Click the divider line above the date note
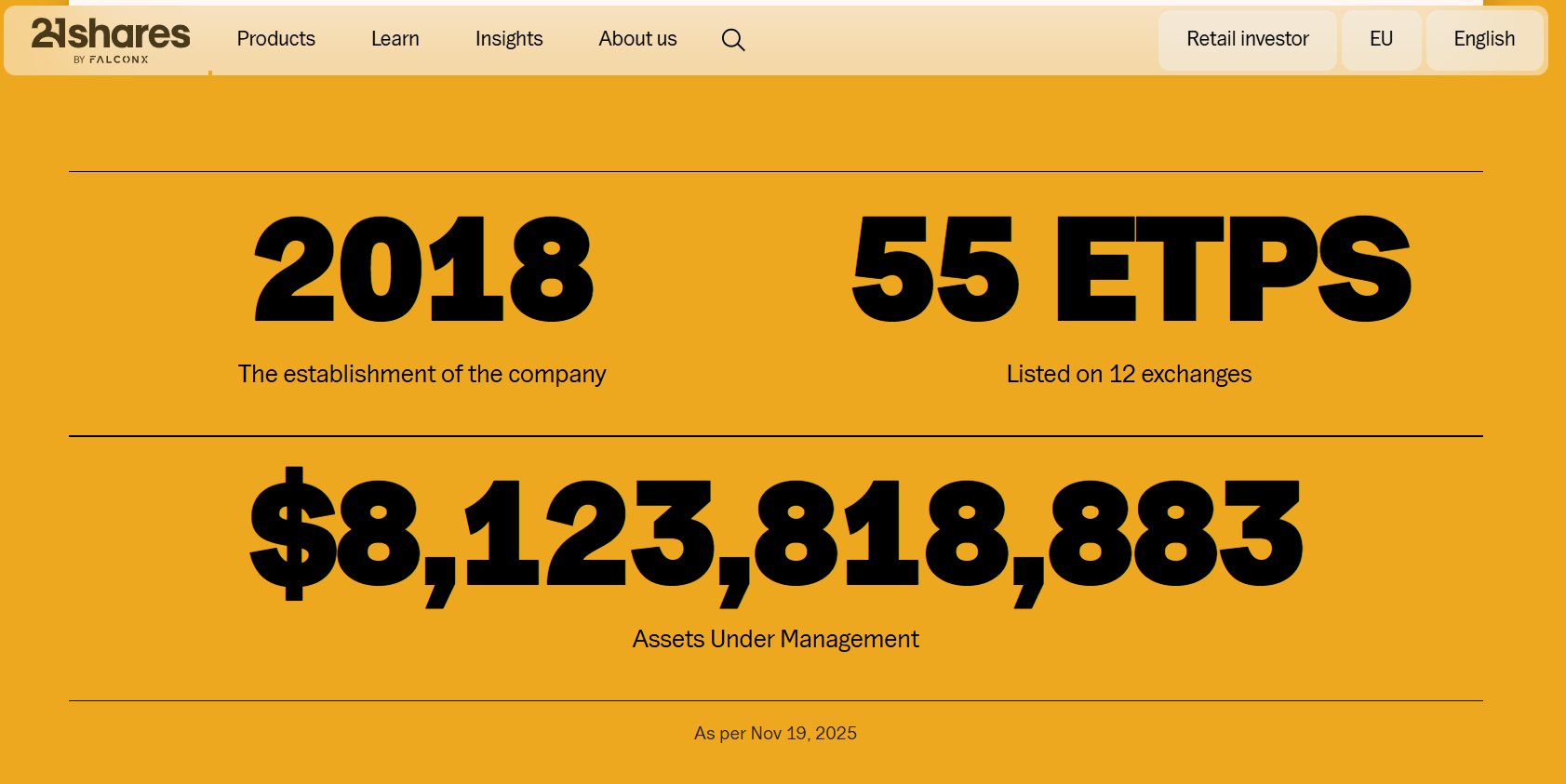Image resolution: width=1566 pixels, height=784 pixels. tap(776, 700)
